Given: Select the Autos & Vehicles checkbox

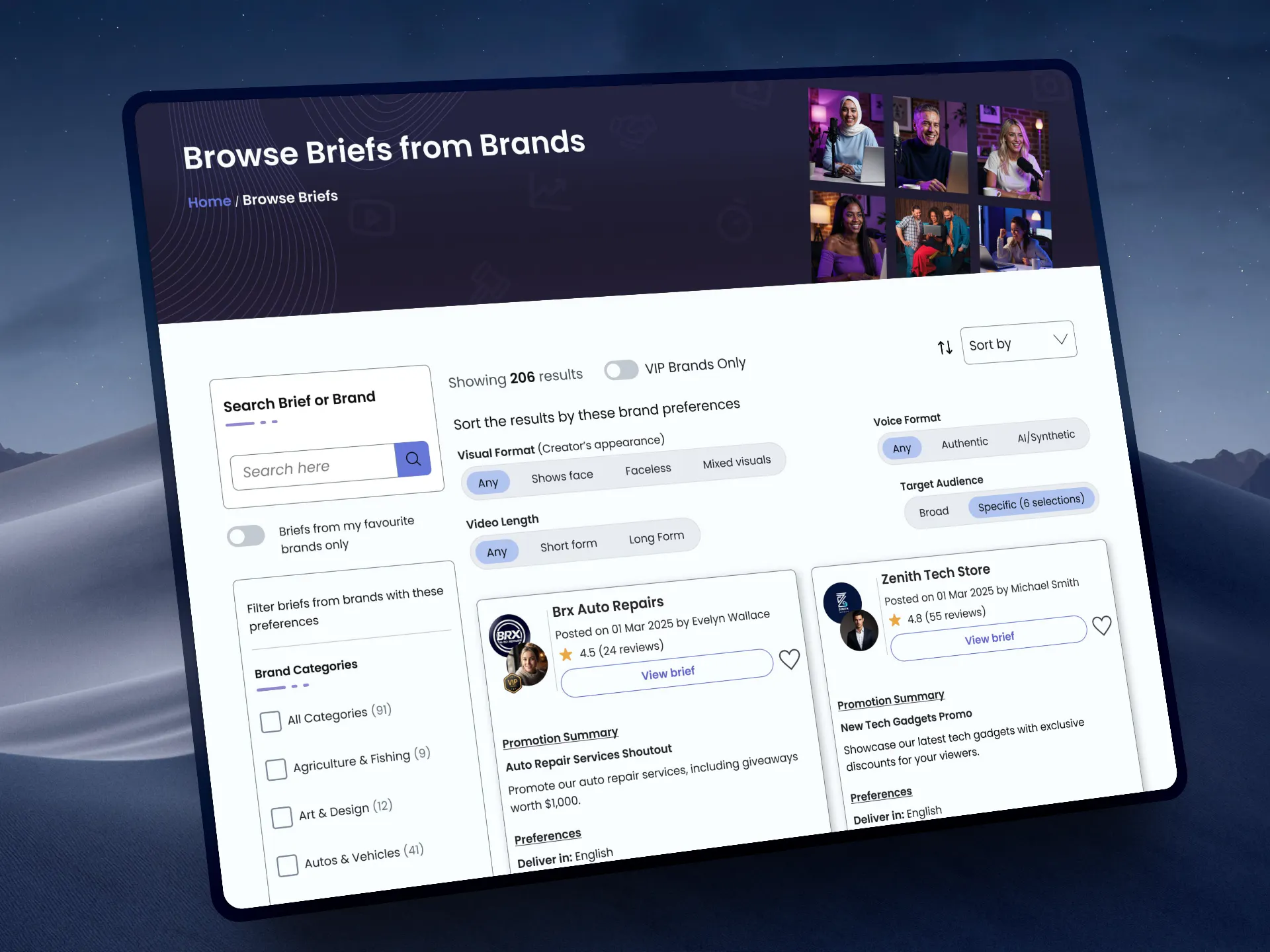Looking at the screenshot, I should click(287, 865).
